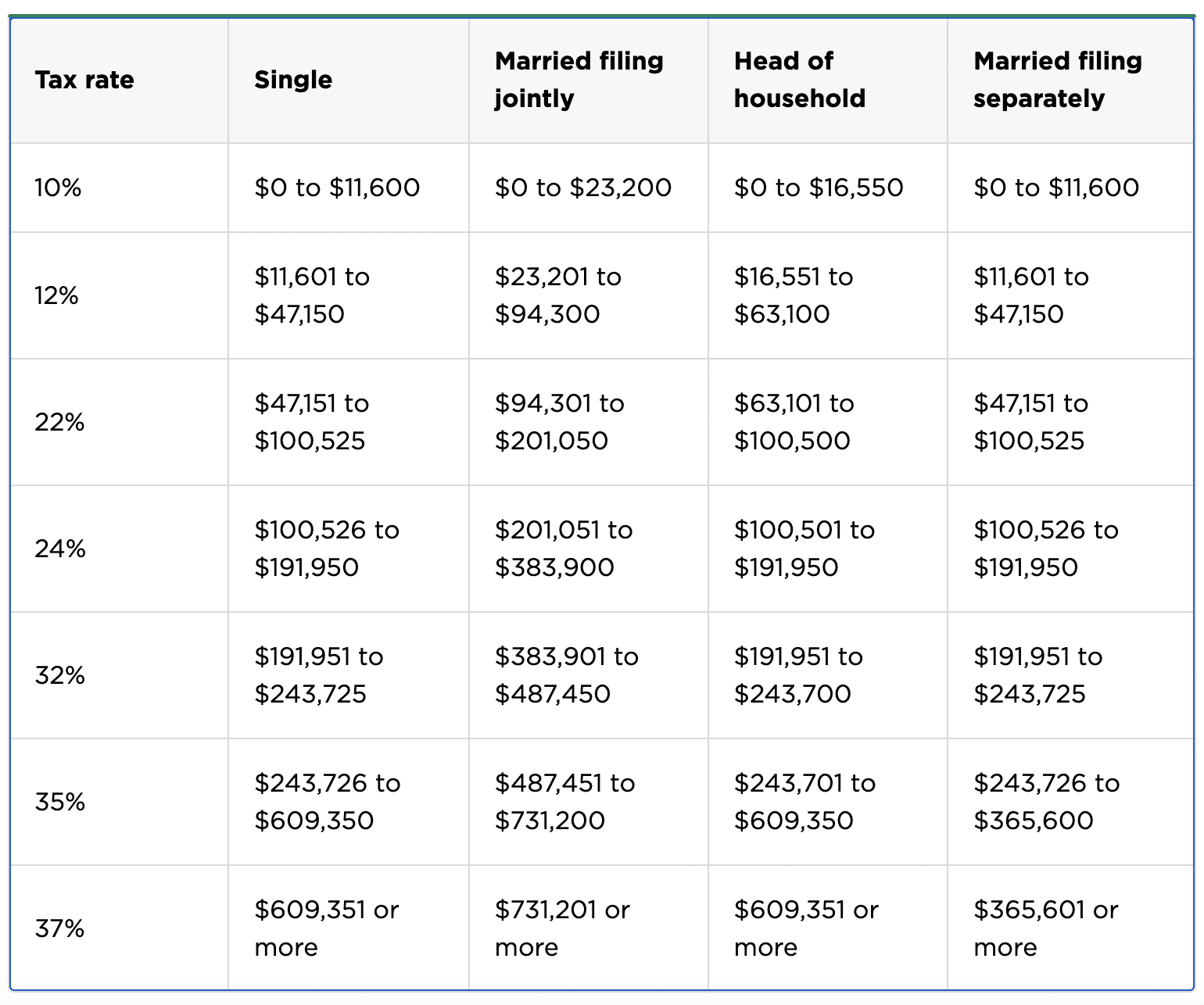Click the "$731,201 or more" cell
1204x1005 pixels.
[562, 928]
